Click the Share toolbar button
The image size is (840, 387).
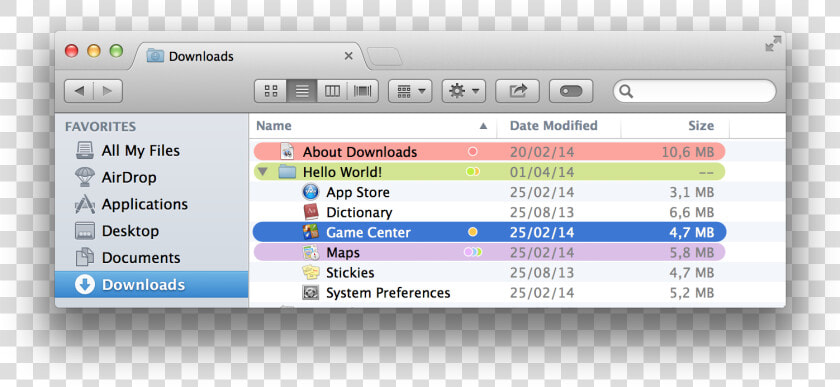click(x=517, y=91)
